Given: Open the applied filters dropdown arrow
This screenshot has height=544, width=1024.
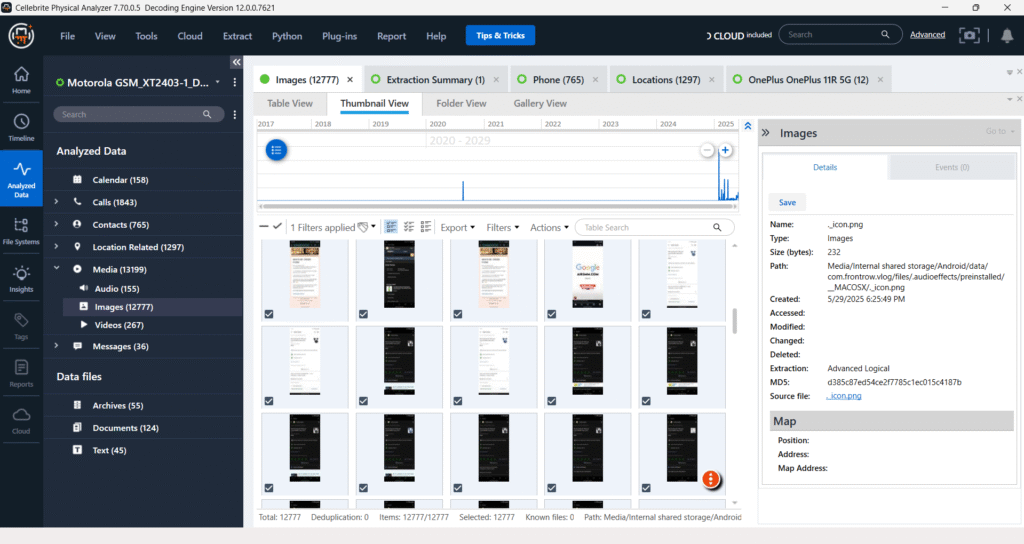Looking at the screenshot, I should pyautogui.click(x=374, y=227).
